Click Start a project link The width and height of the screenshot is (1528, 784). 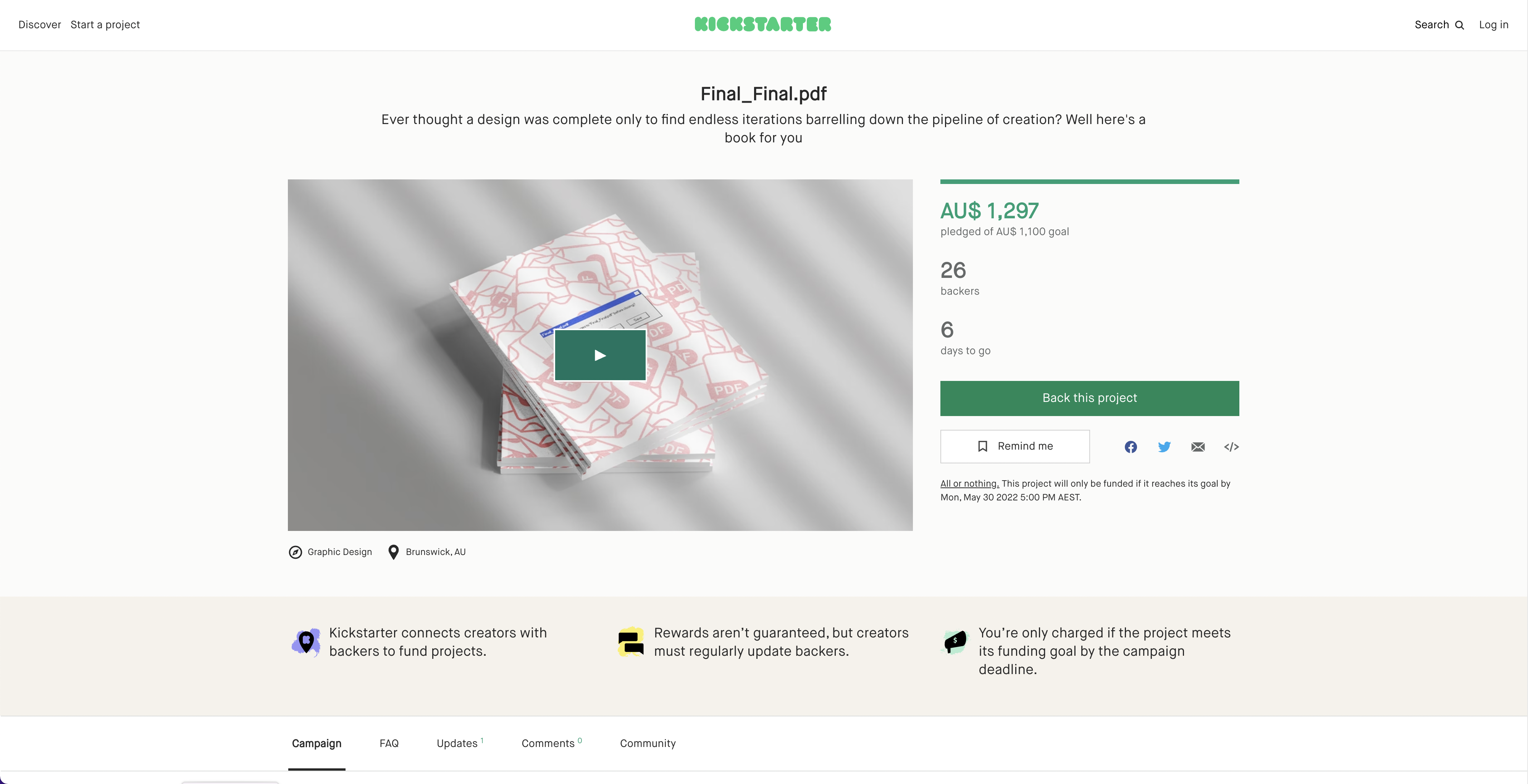[x=105, y=25]
